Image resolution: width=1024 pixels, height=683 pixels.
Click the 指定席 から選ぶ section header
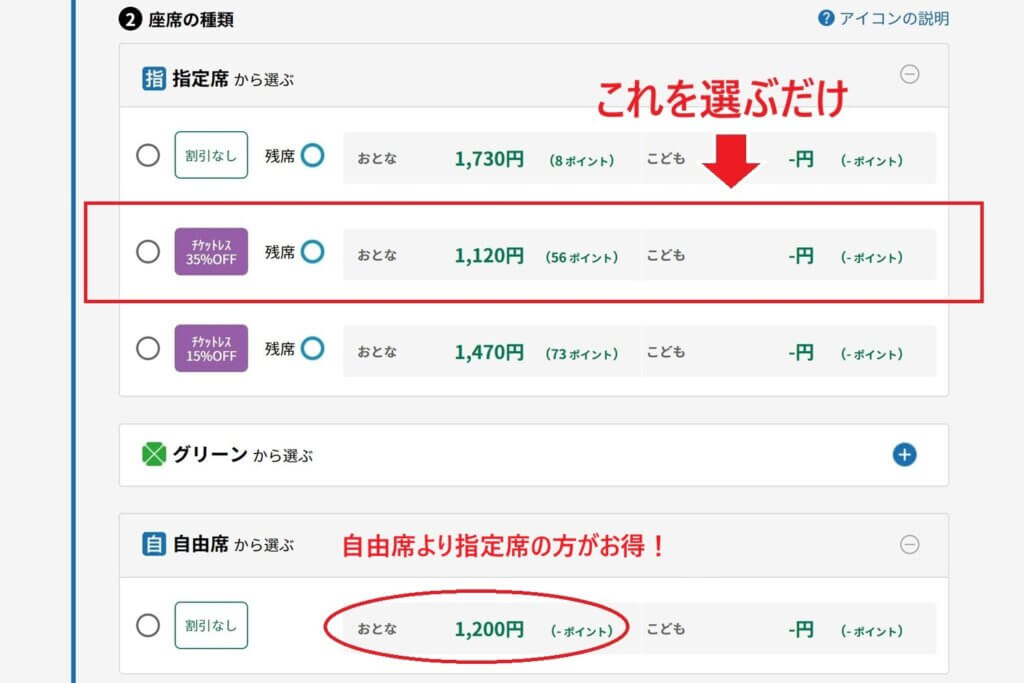(x=233, y=79)
